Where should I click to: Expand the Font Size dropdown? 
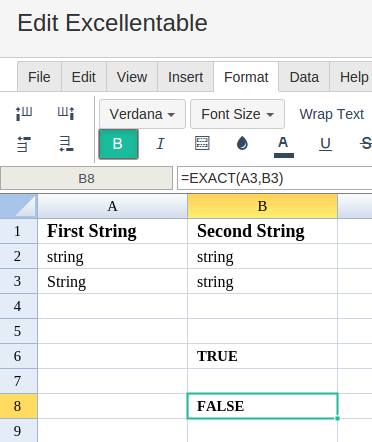pyautogui.click(x=237, y=114)
